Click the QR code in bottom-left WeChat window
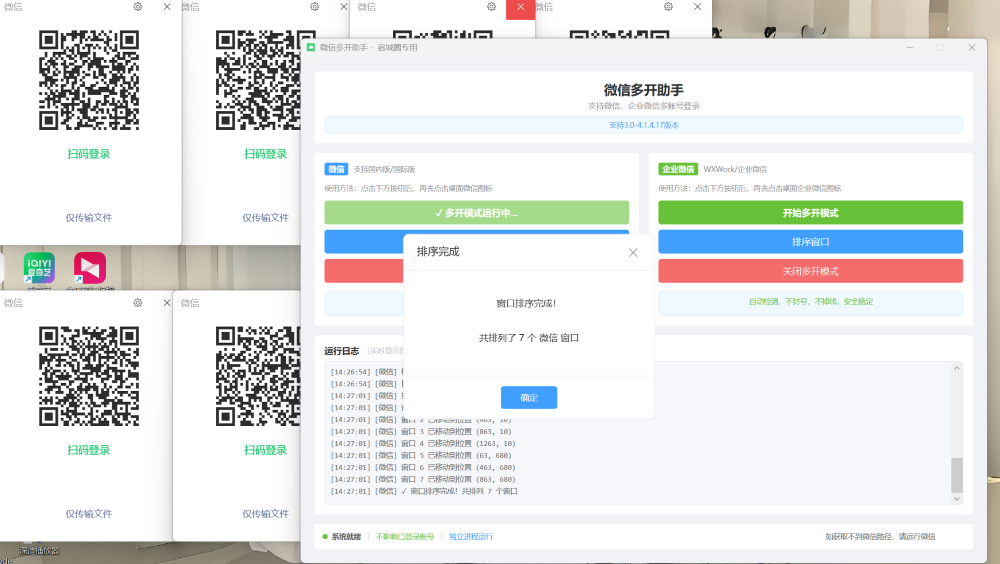 [89, 376]
